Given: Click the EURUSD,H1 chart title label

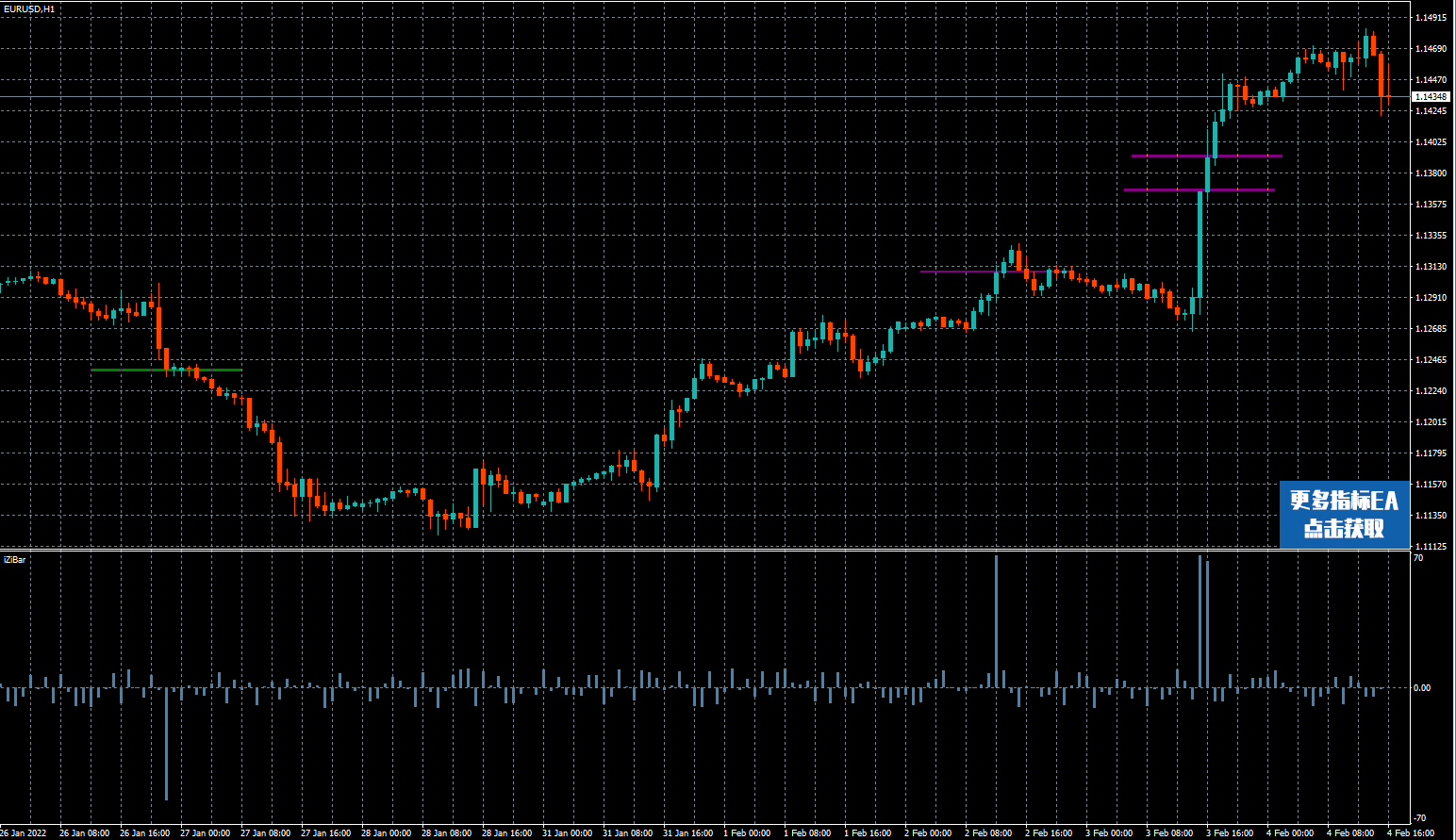Looking at the screenshot, I should coord(29,8).
